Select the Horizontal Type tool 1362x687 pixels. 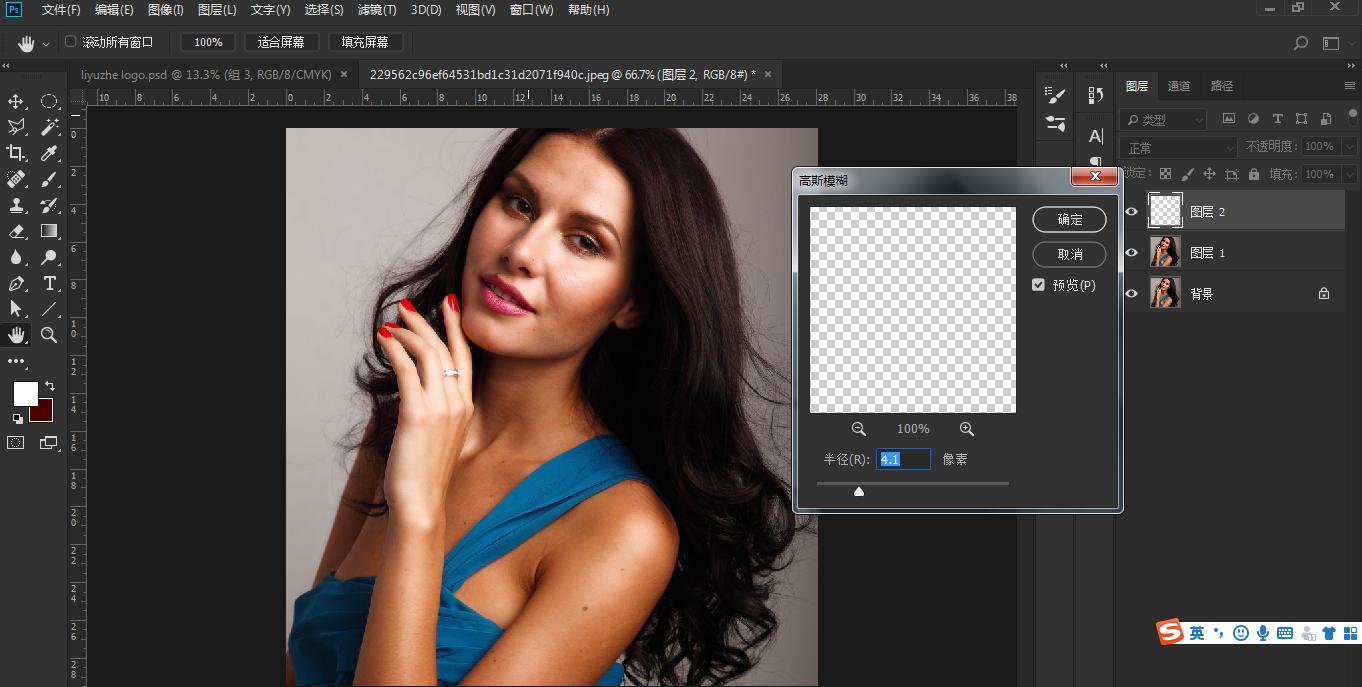(x=48, y=283)
